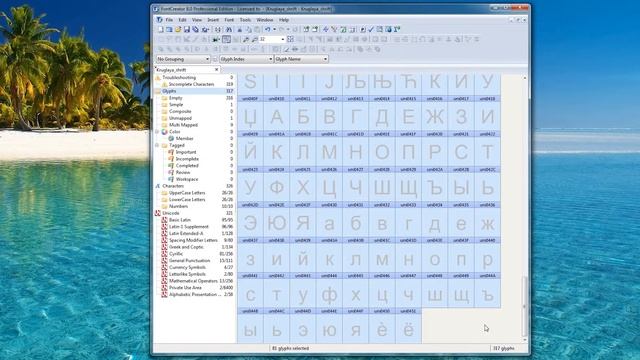Select the Glyphs category row
The width and height of the screenshot is (640, 360).
click(x=194, y=91)
